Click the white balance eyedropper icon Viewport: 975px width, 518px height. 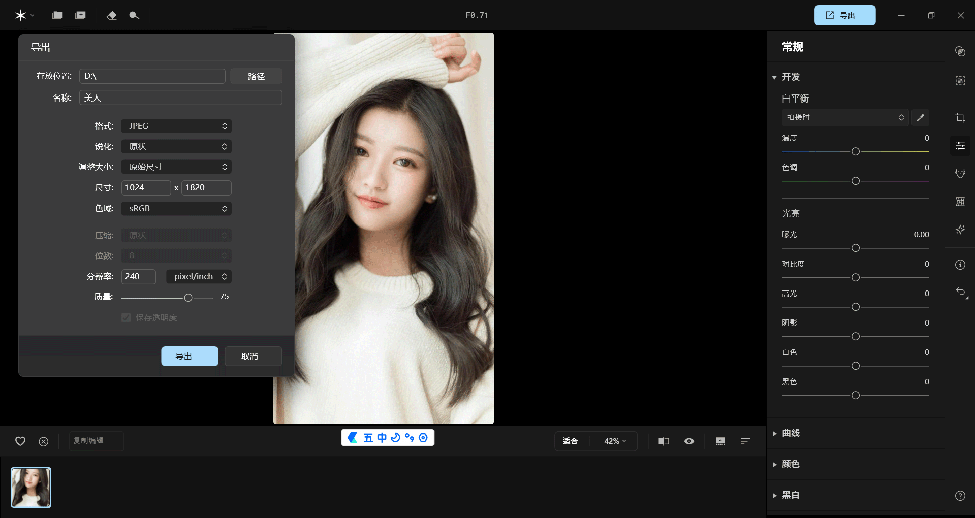[920, 117]
